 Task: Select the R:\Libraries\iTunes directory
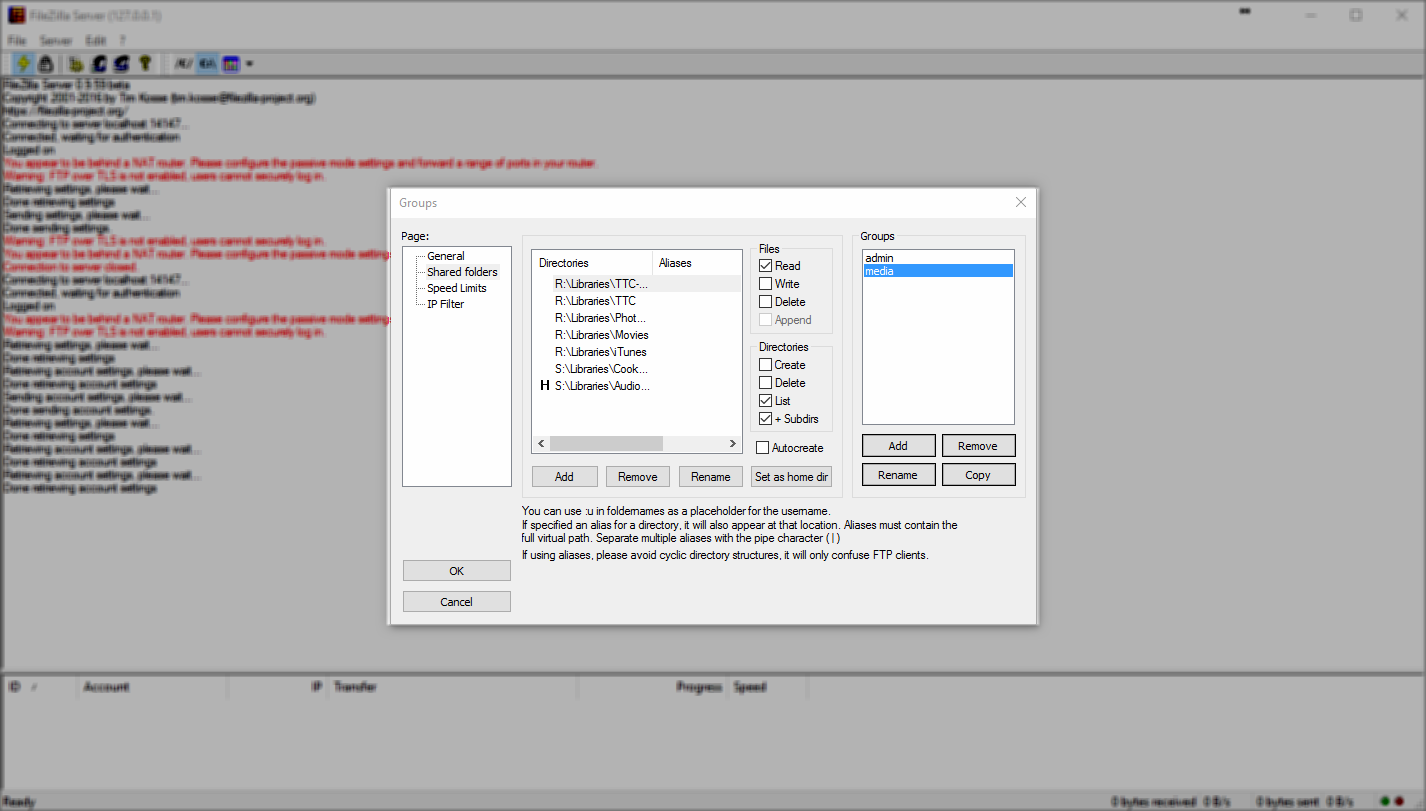637,352
